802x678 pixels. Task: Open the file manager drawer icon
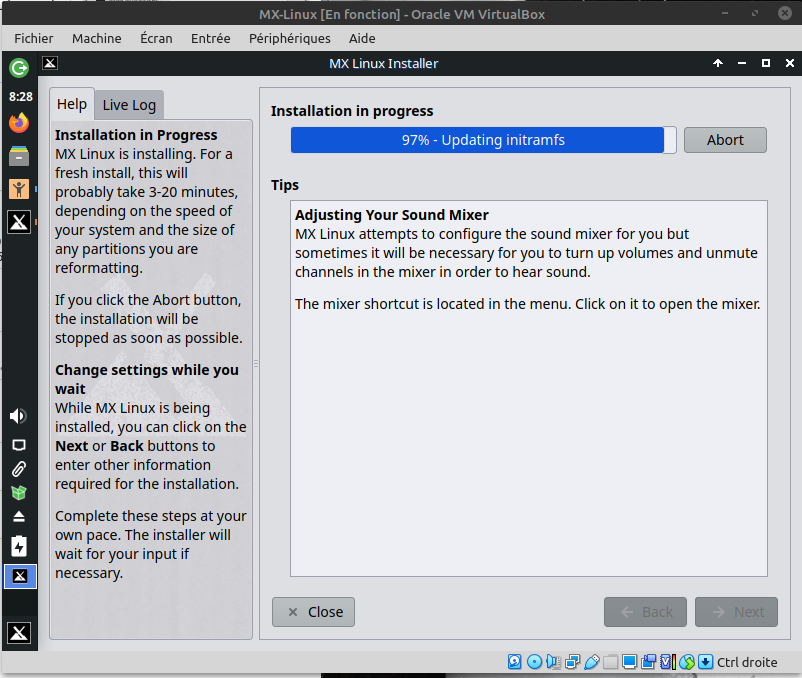tap(19, 156)
